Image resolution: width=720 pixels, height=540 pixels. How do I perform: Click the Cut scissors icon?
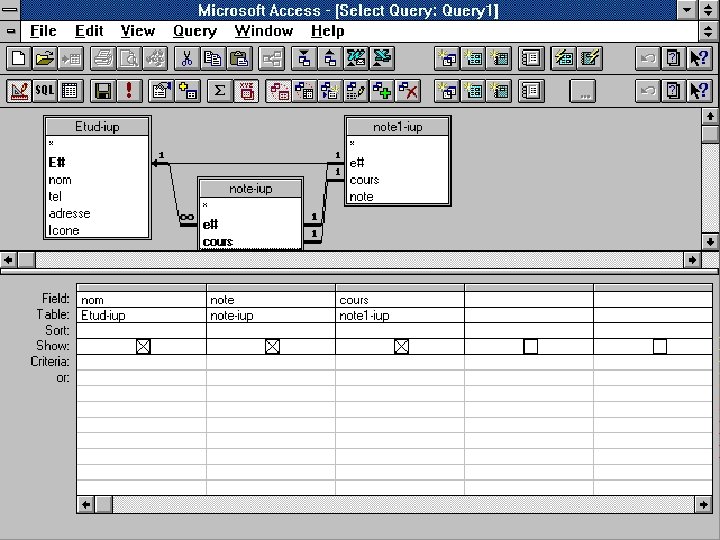click(x=187, y=58)
